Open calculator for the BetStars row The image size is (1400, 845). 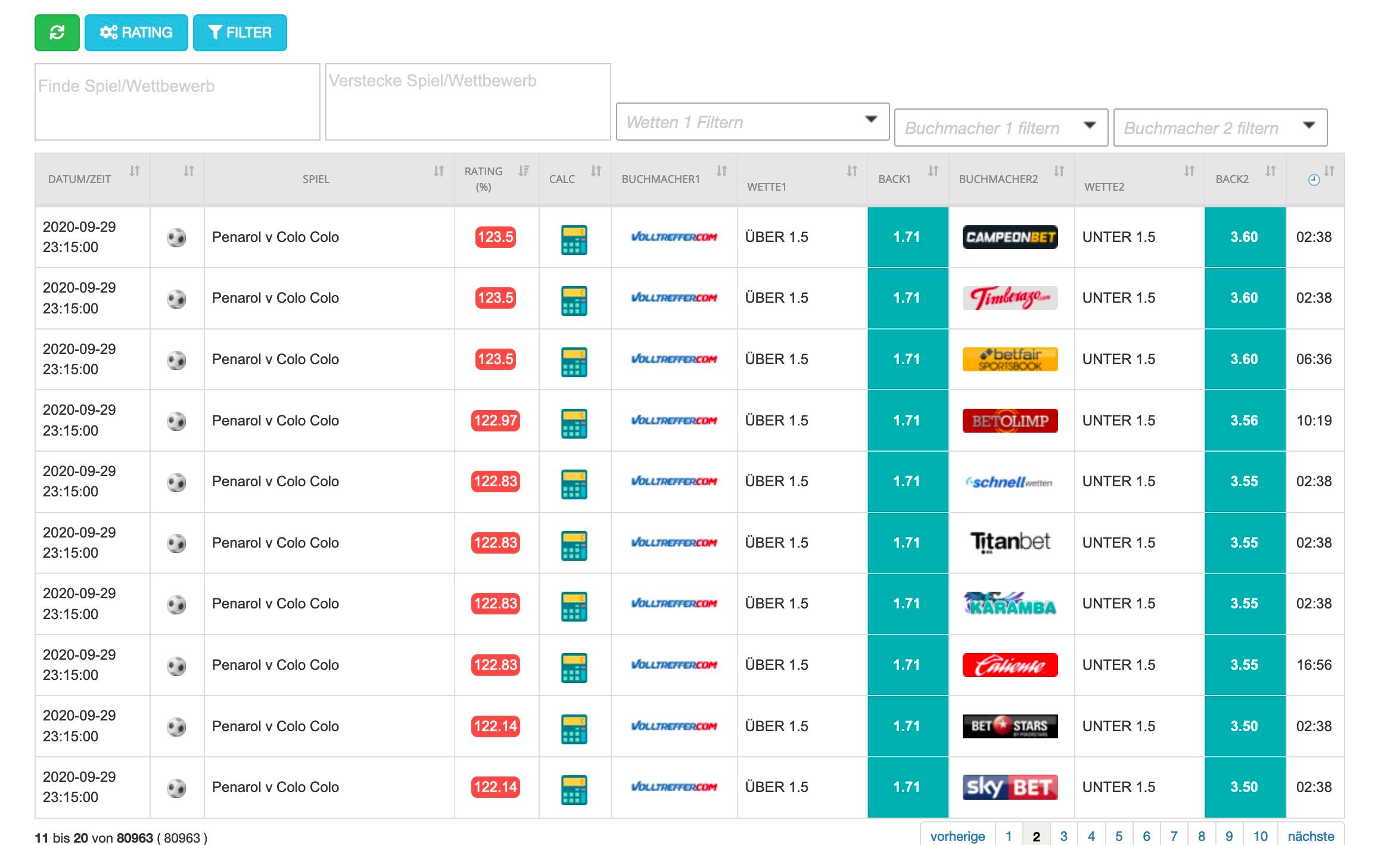(x=574, y=729)
